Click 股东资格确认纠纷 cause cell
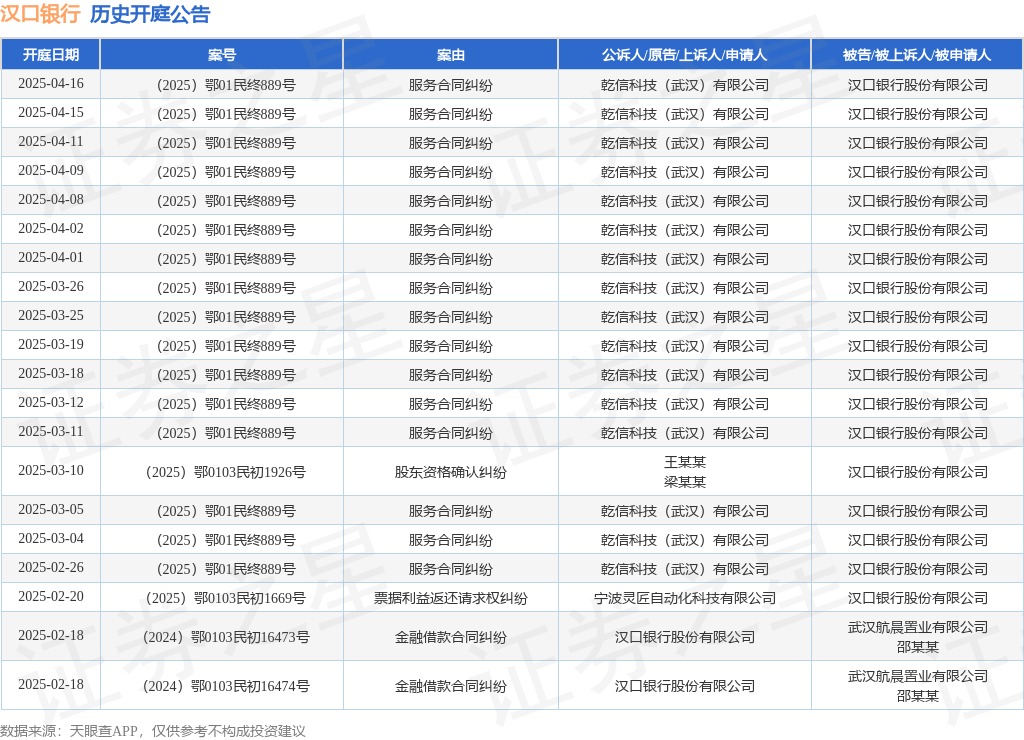This screenshot has height=740, width=1024. 451,472
